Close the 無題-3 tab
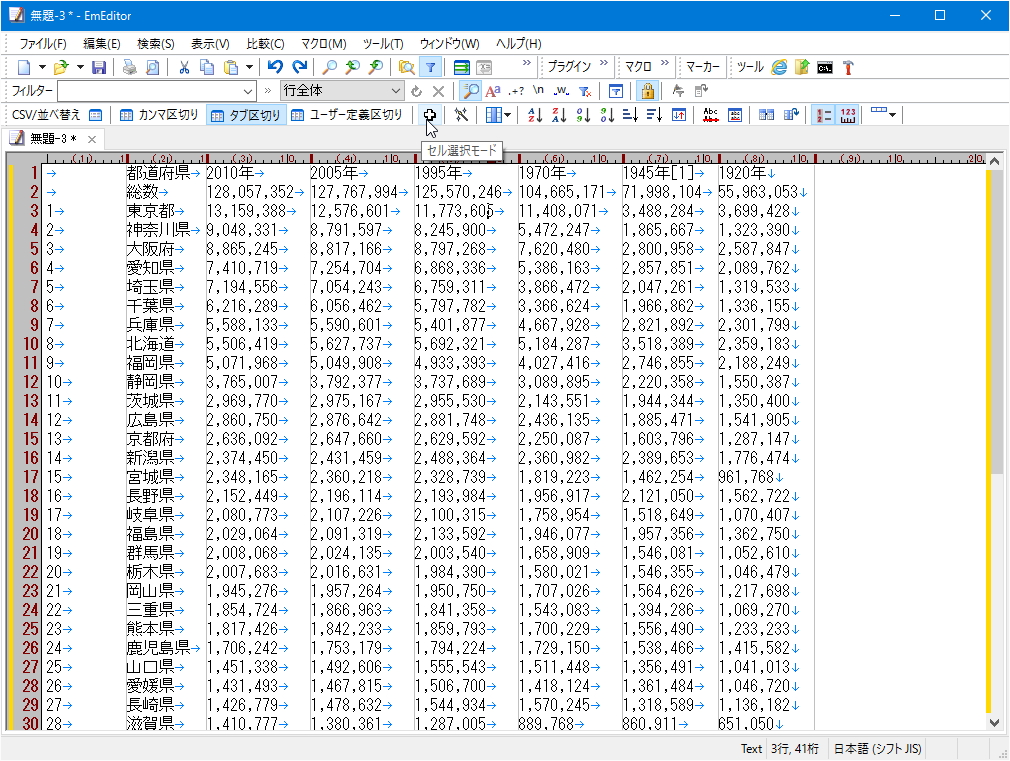Screen dimensions: 1010x761 pos(91,139)
